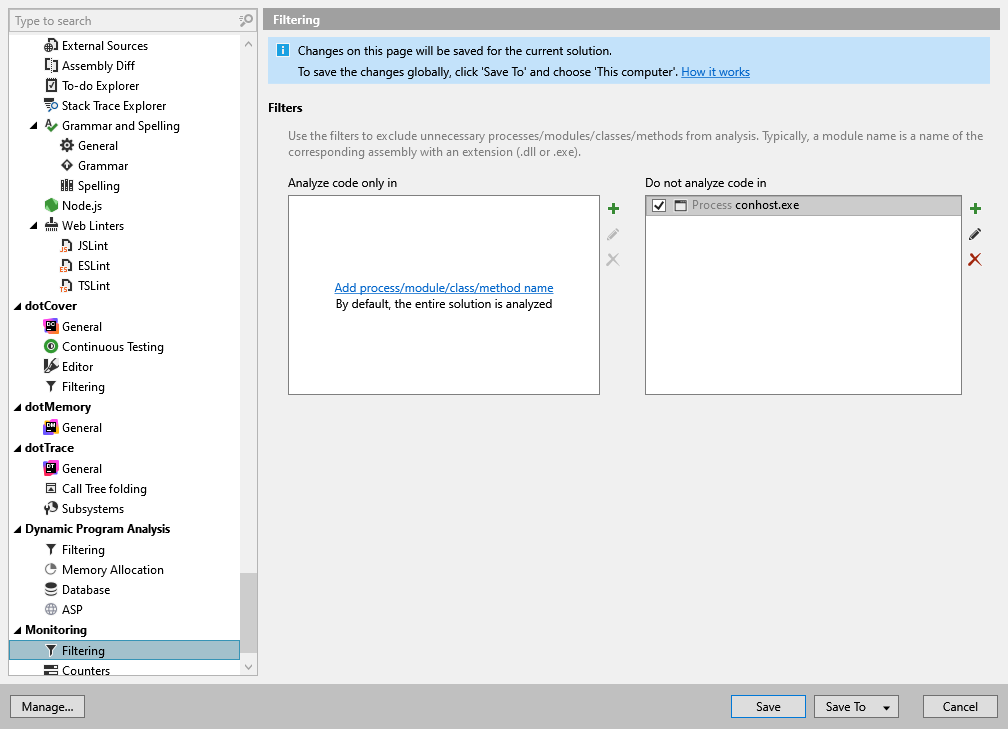Screen dimensions: 1008x729
Task: Select Call Tree folding under dotTrace
Action: click(x=106, y=488)
